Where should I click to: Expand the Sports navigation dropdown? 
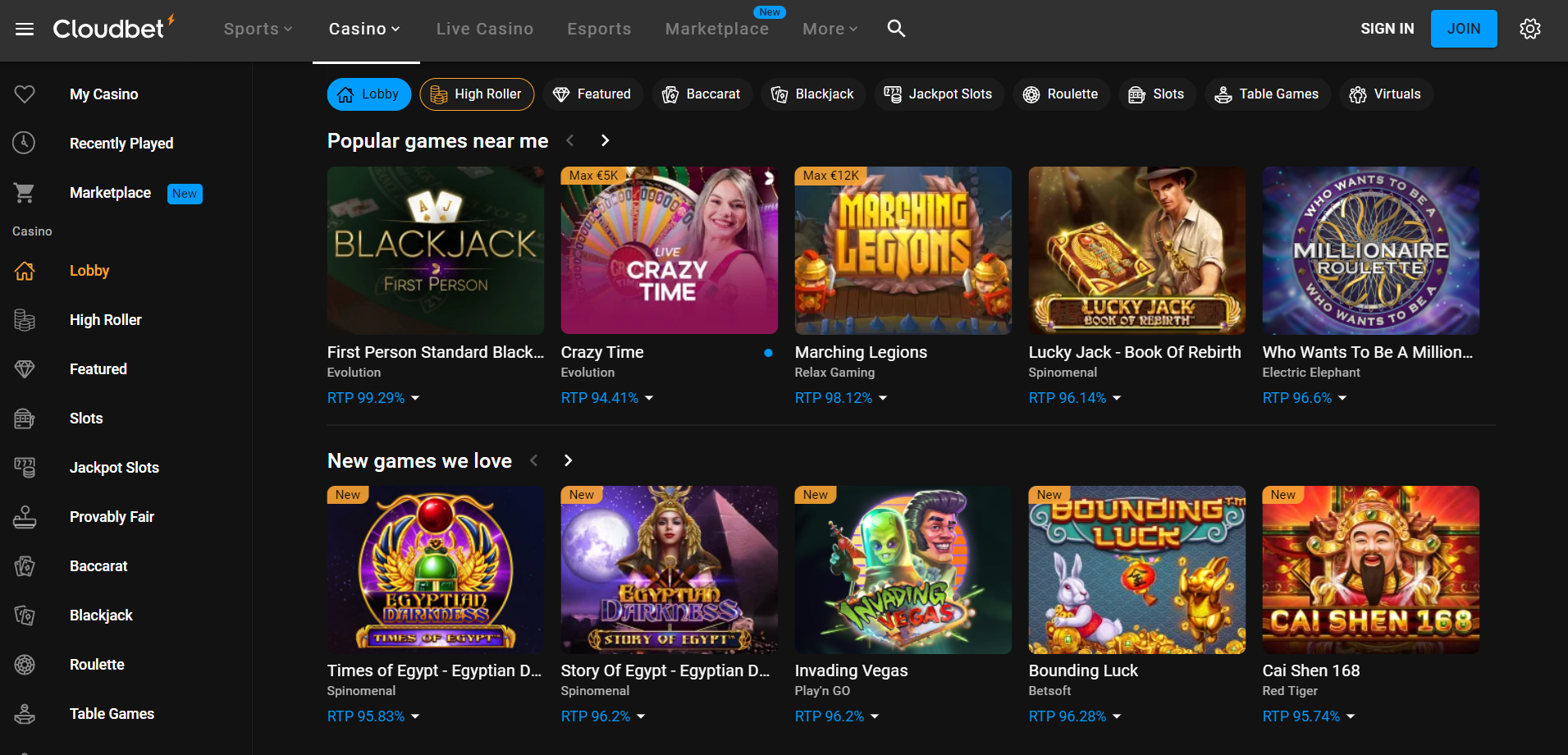click(258, 29)
